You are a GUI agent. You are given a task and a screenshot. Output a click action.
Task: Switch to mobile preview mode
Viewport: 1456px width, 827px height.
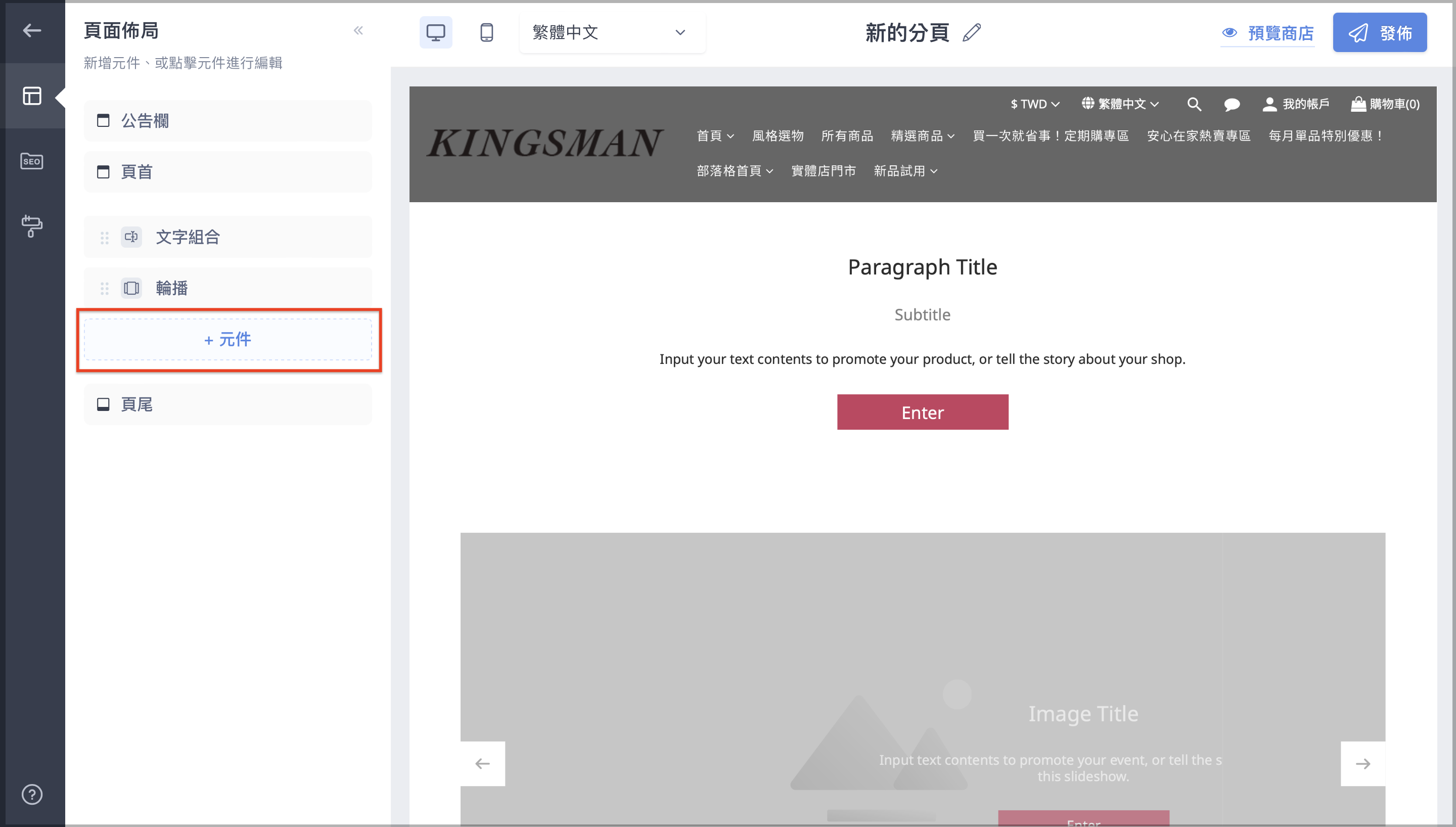click(x=487, y=32)
